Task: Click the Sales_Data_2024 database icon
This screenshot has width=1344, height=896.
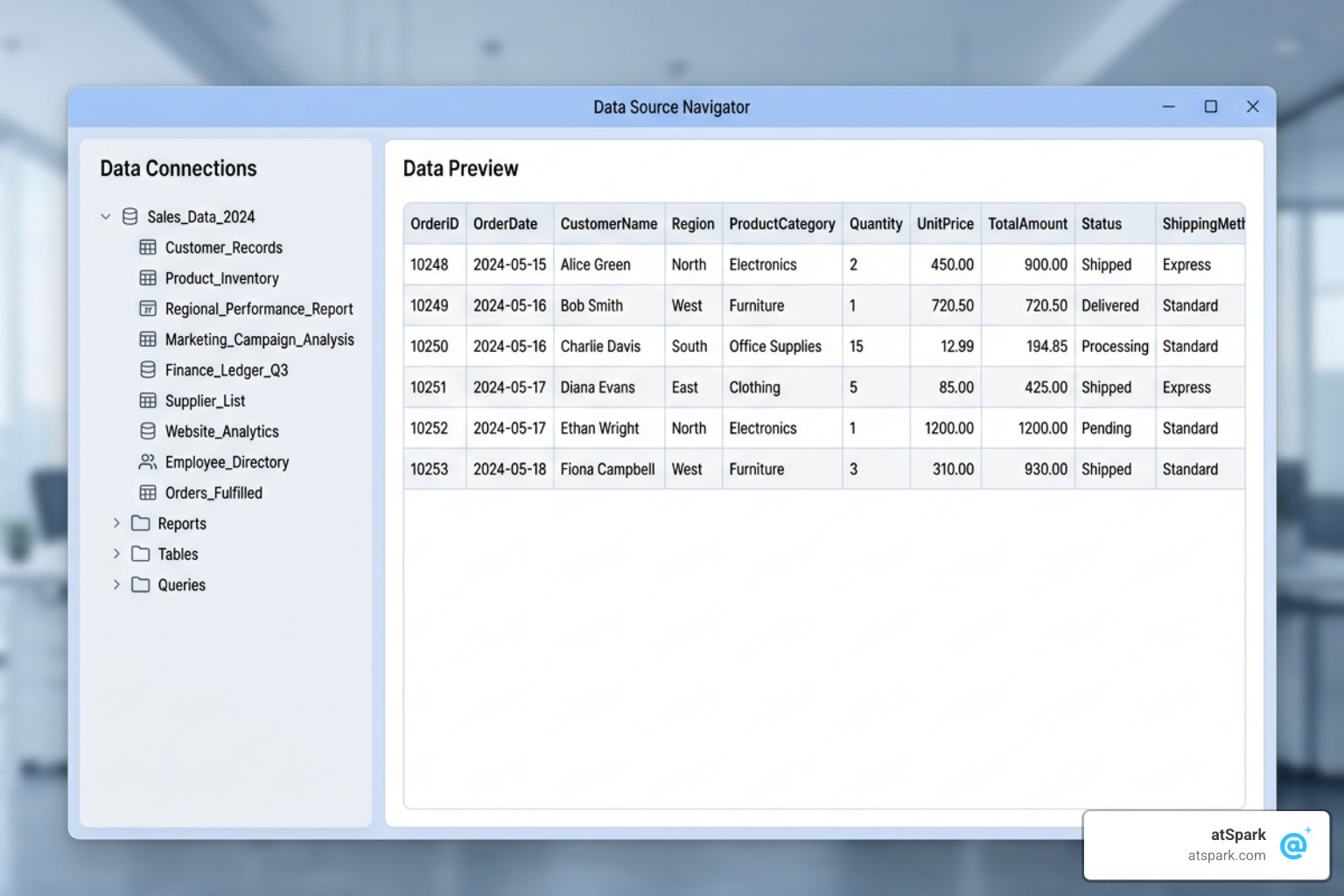Action: 129,216
